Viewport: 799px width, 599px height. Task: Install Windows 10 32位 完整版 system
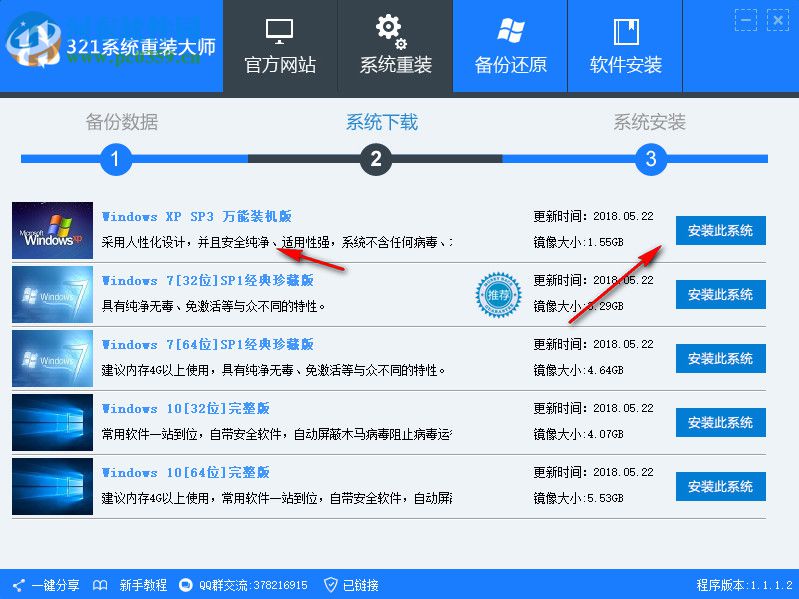(721, 422)
